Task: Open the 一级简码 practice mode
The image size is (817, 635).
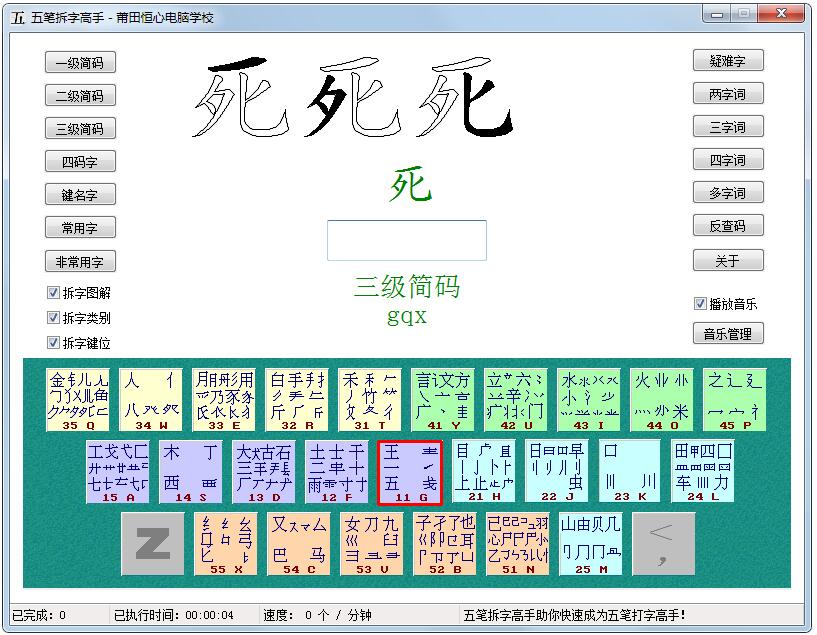Action: pos(80,62)
